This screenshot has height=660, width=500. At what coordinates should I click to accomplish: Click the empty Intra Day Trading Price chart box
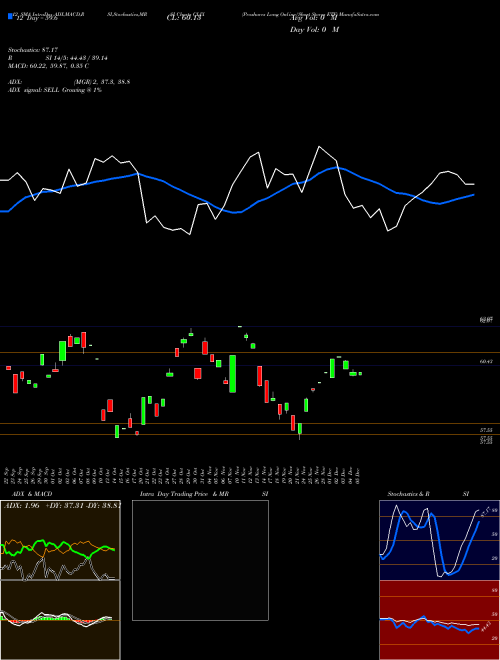point(200,560)
